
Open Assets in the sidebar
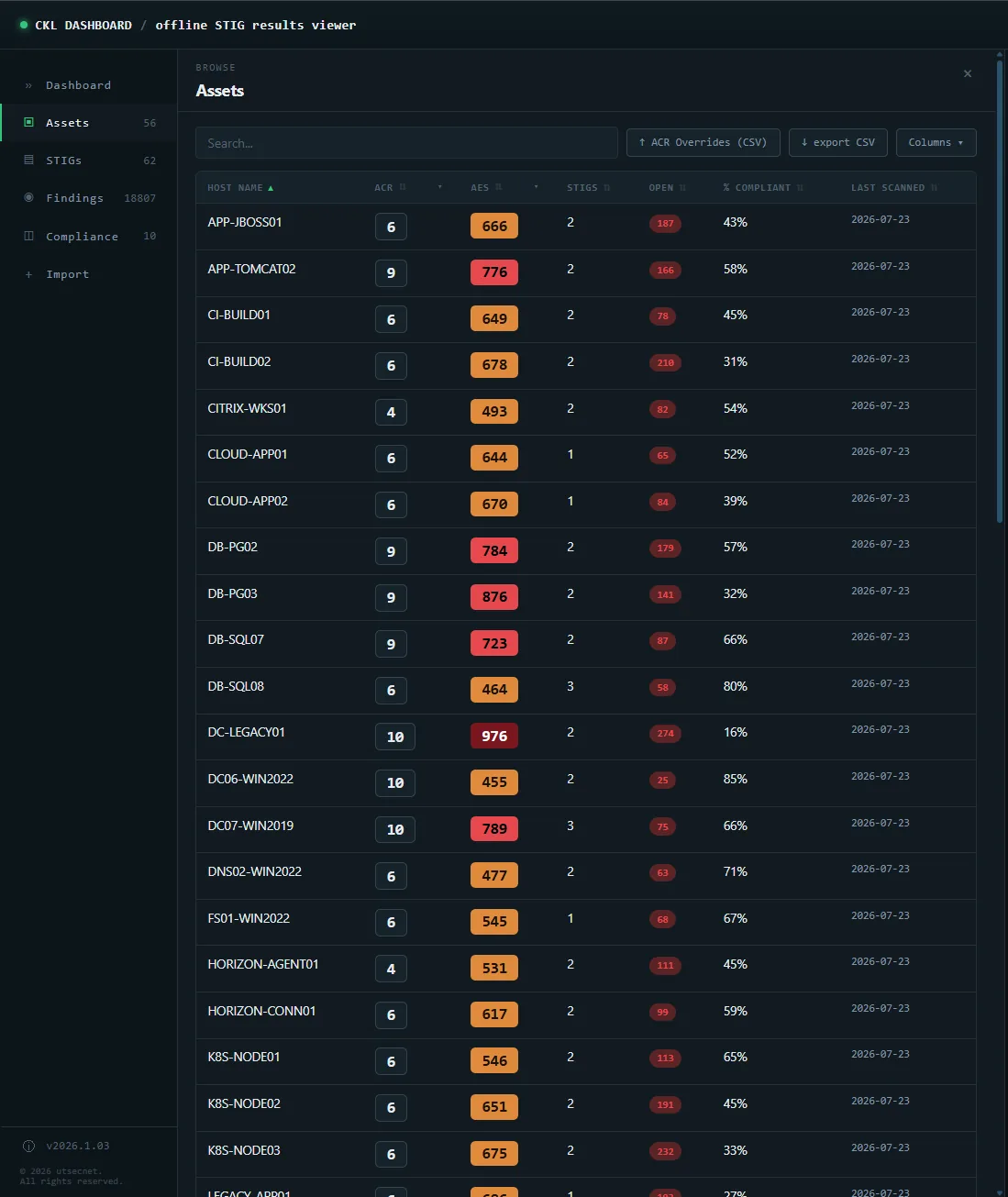pos(89,123)
